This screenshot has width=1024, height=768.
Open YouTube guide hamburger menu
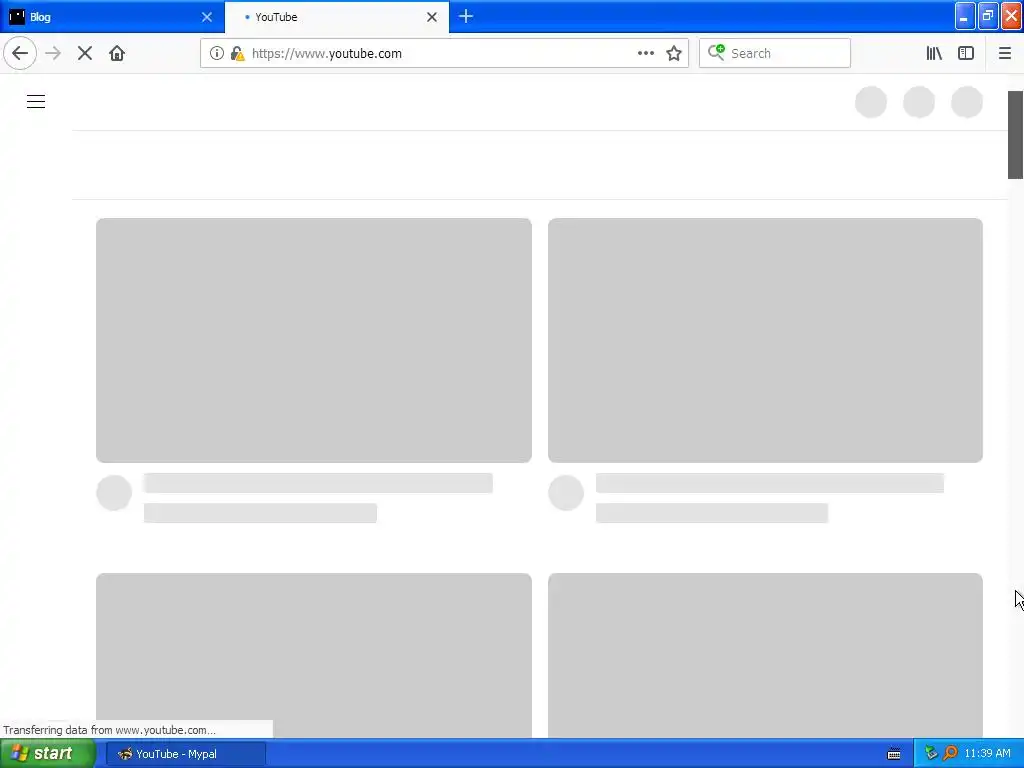click(36, 102)
